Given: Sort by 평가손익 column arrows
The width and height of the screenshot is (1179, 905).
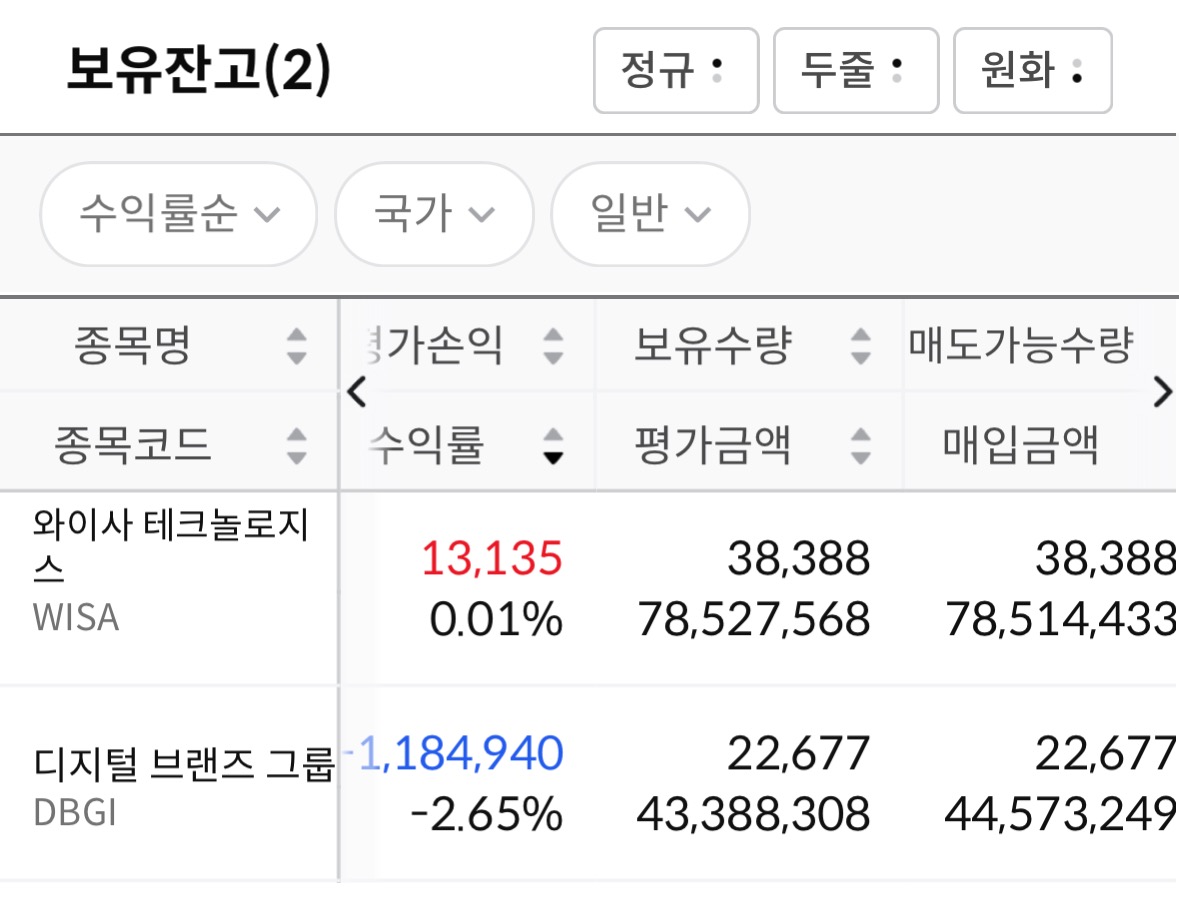Looking at the screenshot, I should click(x=553, y=346).
